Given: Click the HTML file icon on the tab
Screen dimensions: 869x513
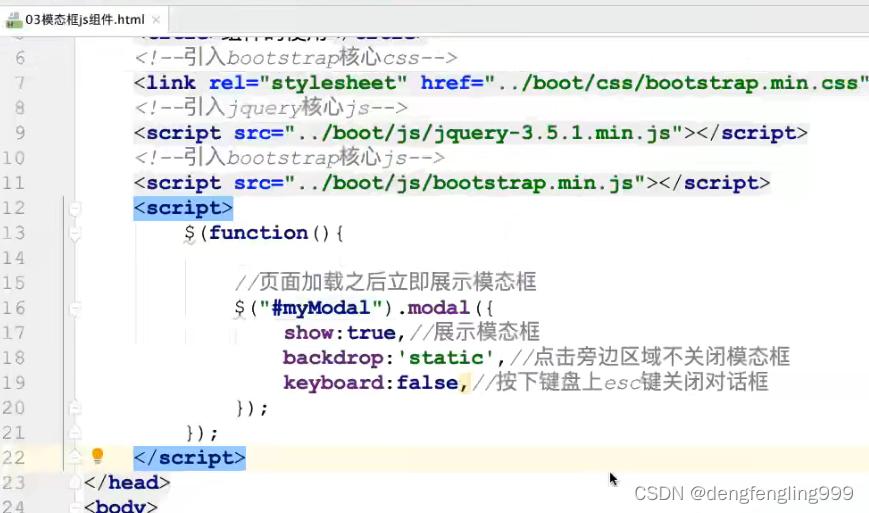Looking at the screenshot, I should tap(13, 20).
